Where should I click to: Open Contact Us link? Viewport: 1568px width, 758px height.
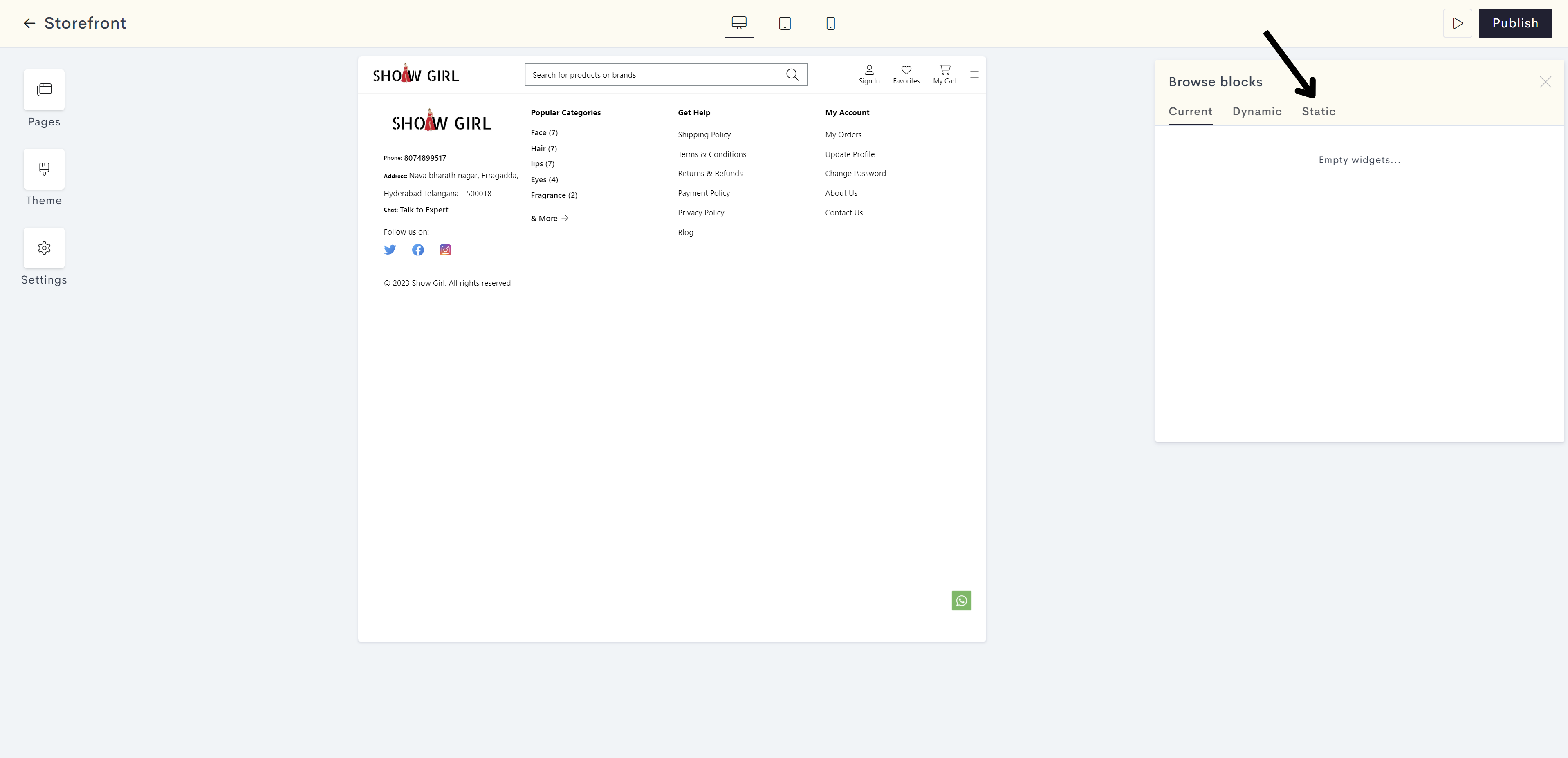click(843, 212)
